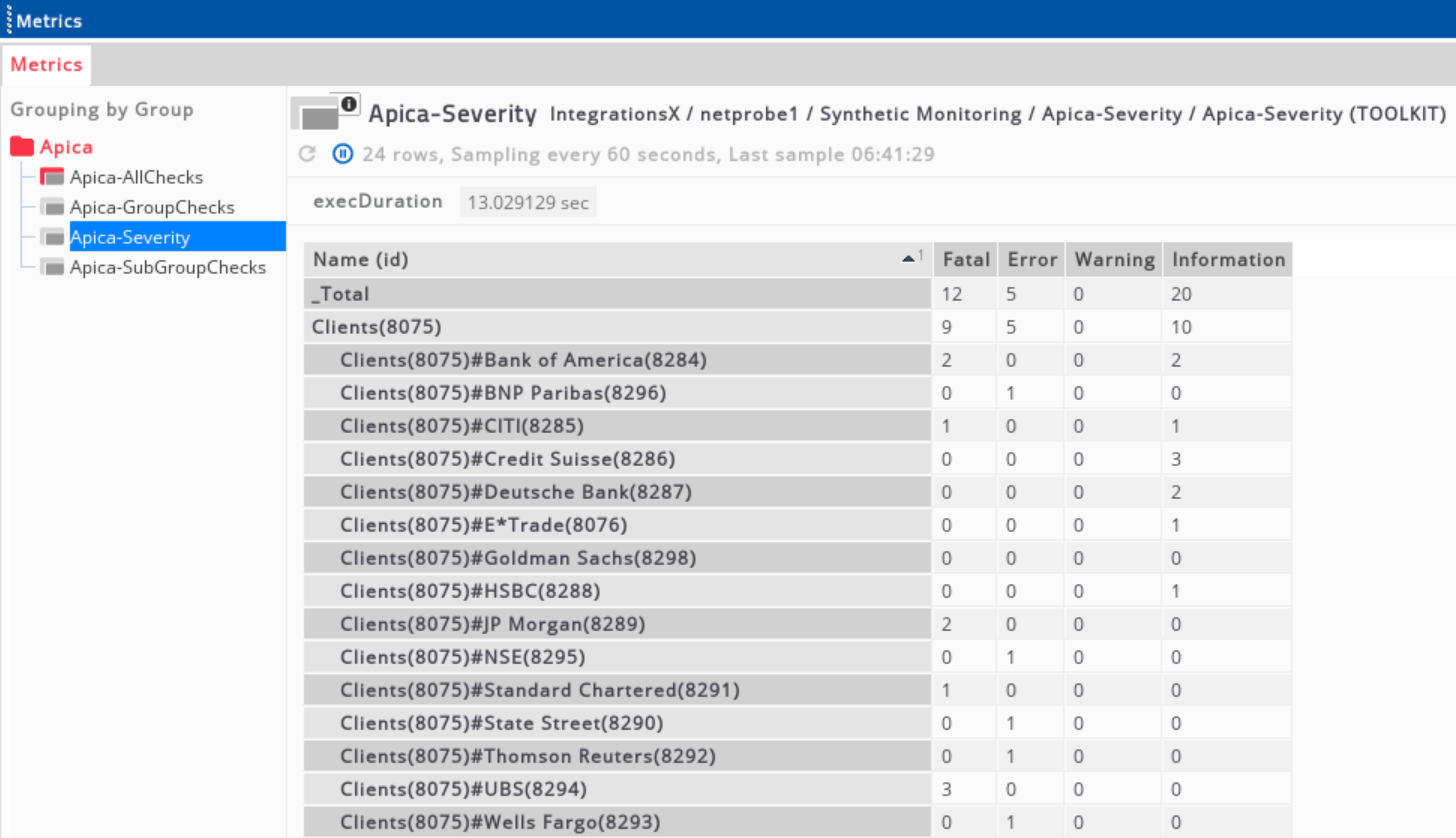Image resolution: width=1456 pixels, height=838 pixels.
Task: Select Apica-Severity in the tree
Action: tap(130, 238)
